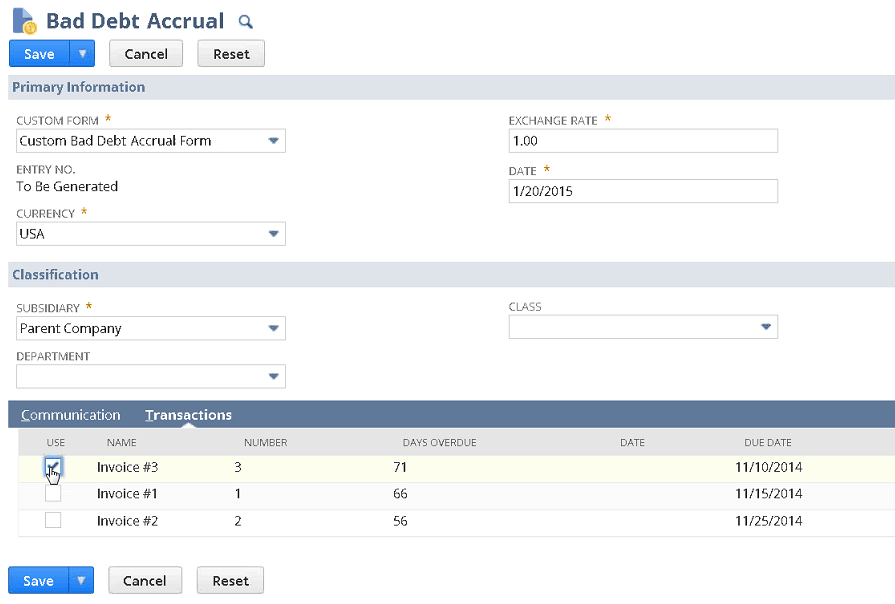Open the search magnifier next to title
Viewport: 895px width, 604px height.
[x=245, y=22]
